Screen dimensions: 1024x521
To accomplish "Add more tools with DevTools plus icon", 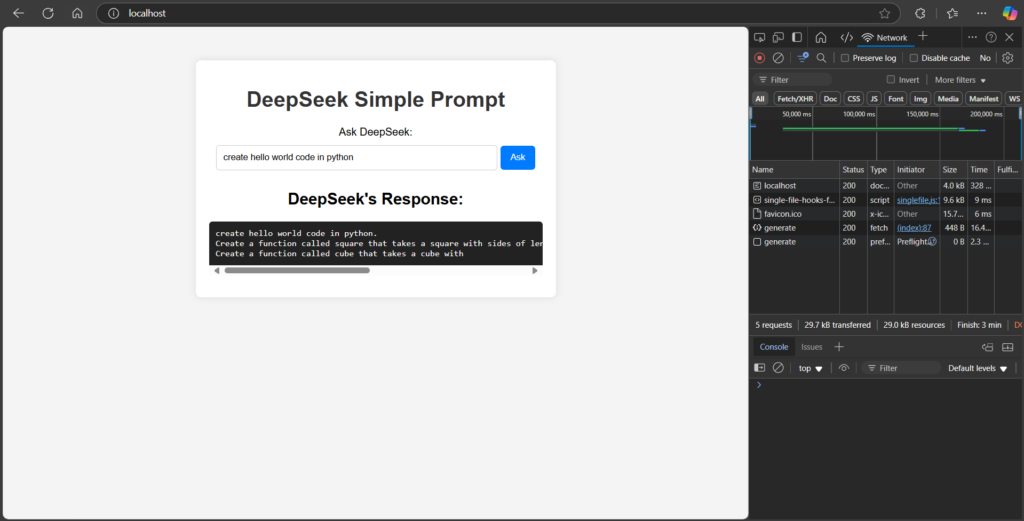I will pyautogui.click(x=923, y=37).
